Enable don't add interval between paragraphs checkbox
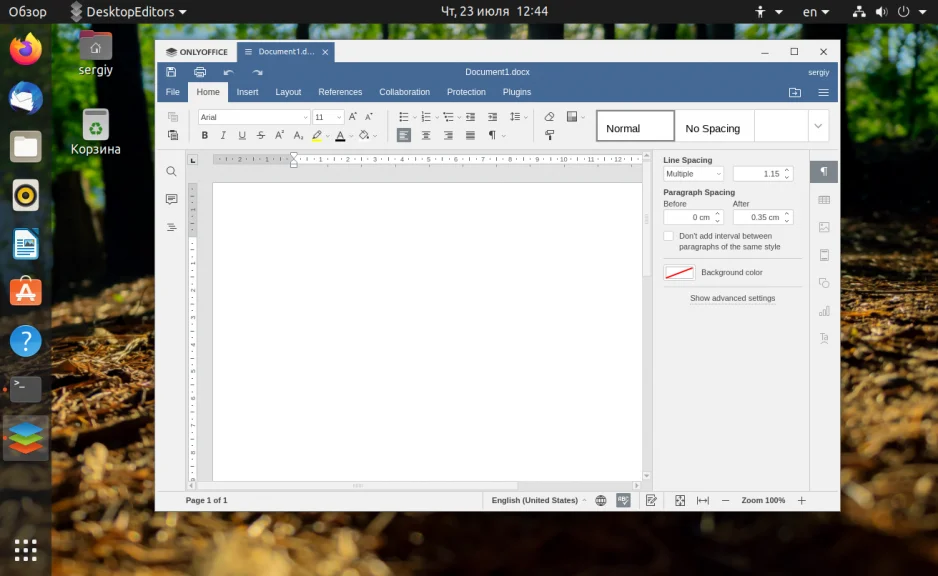This screenshot has height=576, width=938. point(669,236)
